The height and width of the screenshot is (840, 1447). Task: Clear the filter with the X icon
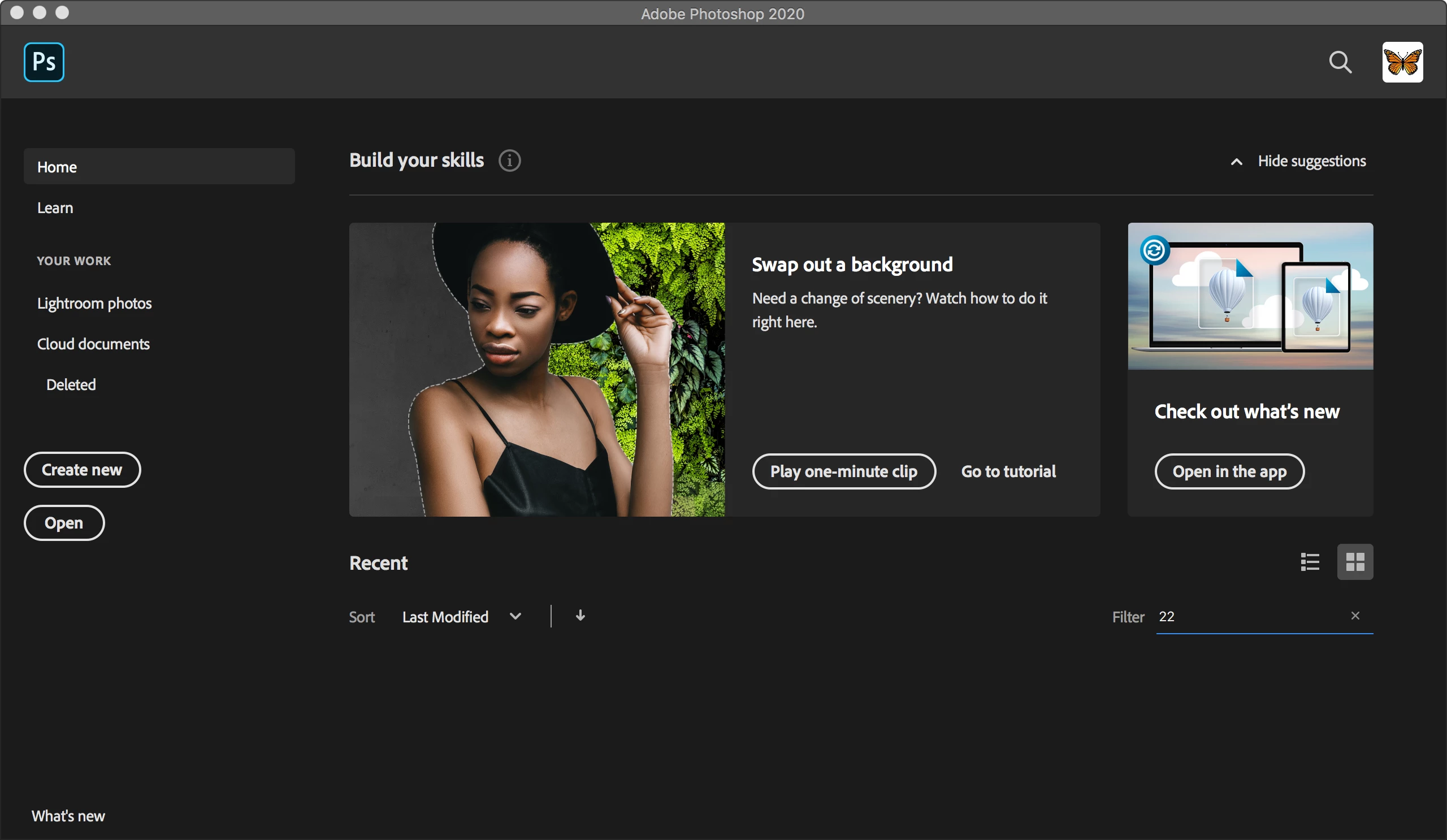point(1355,616)
